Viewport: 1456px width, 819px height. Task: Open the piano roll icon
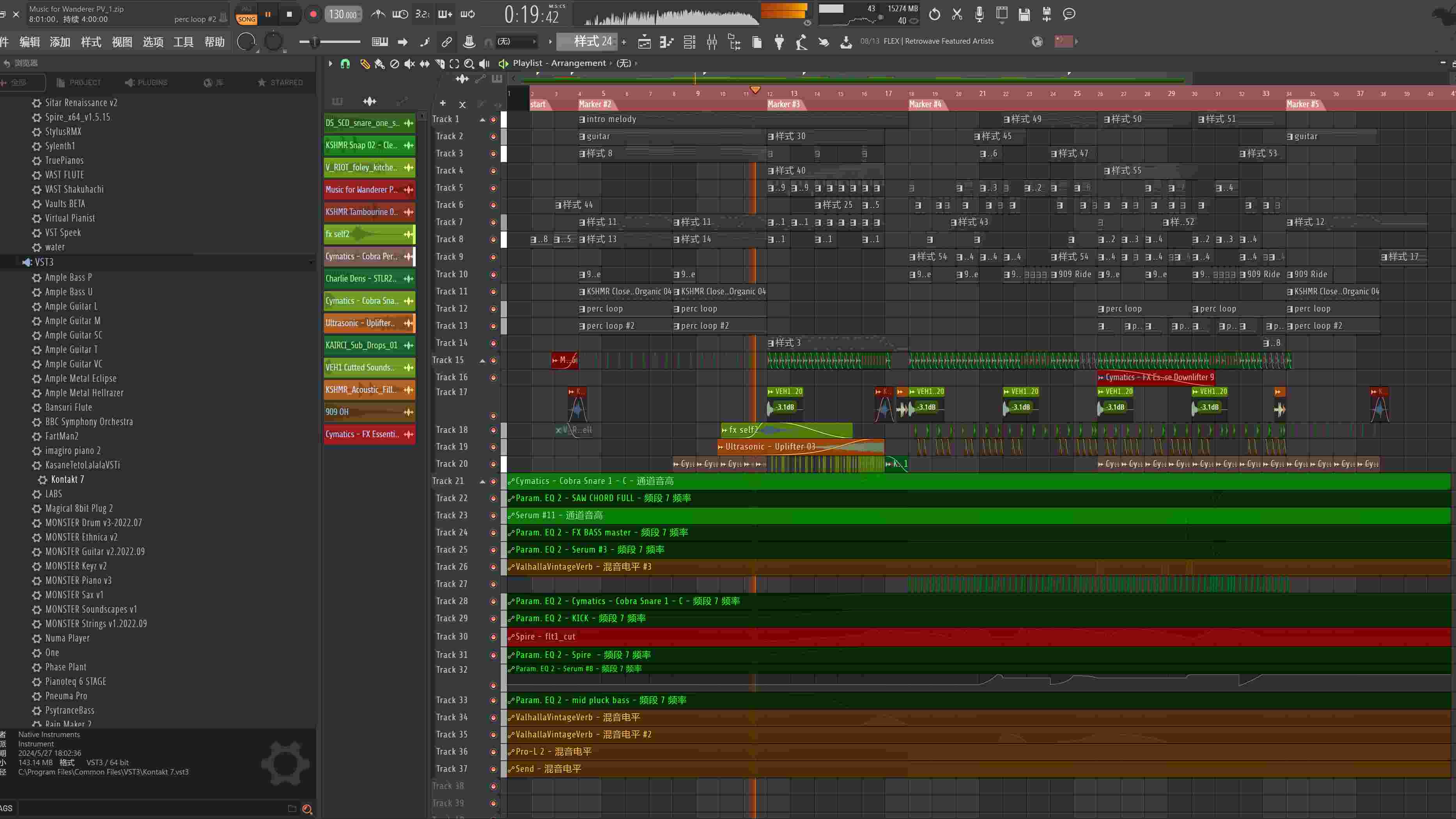pos(666,42)
